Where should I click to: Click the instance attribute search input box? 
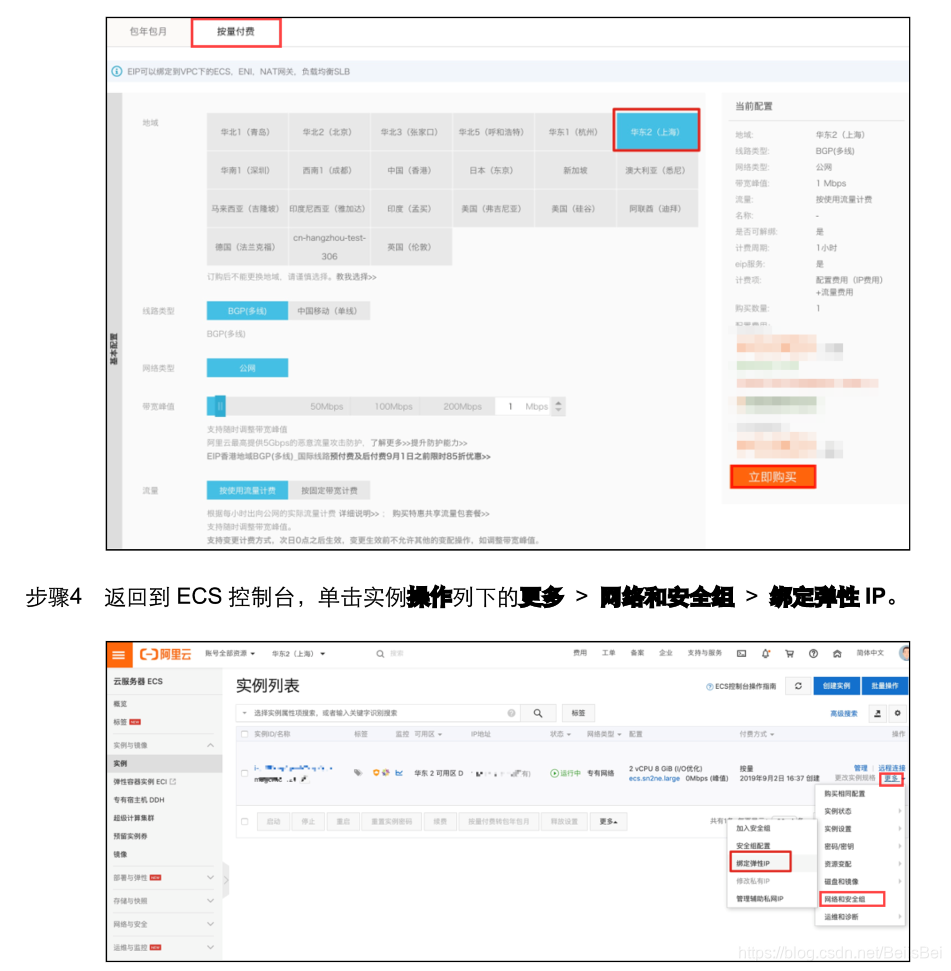[378, 713]
